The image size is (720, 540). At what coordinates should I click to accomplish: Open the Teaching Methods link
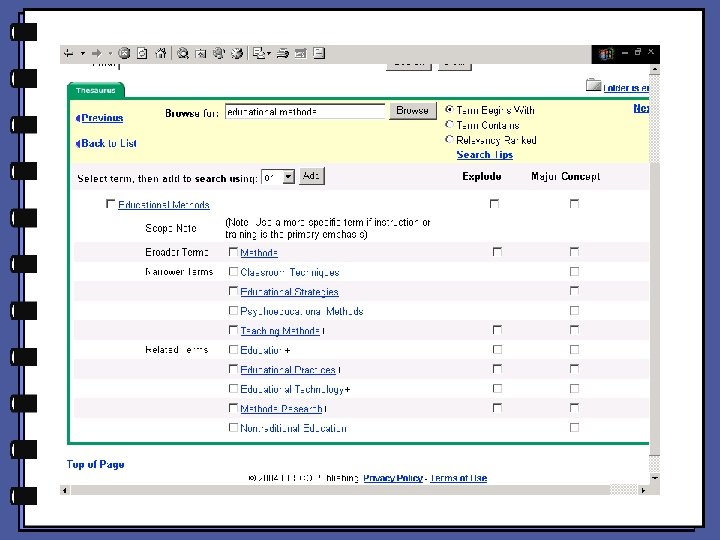point(280,331)
